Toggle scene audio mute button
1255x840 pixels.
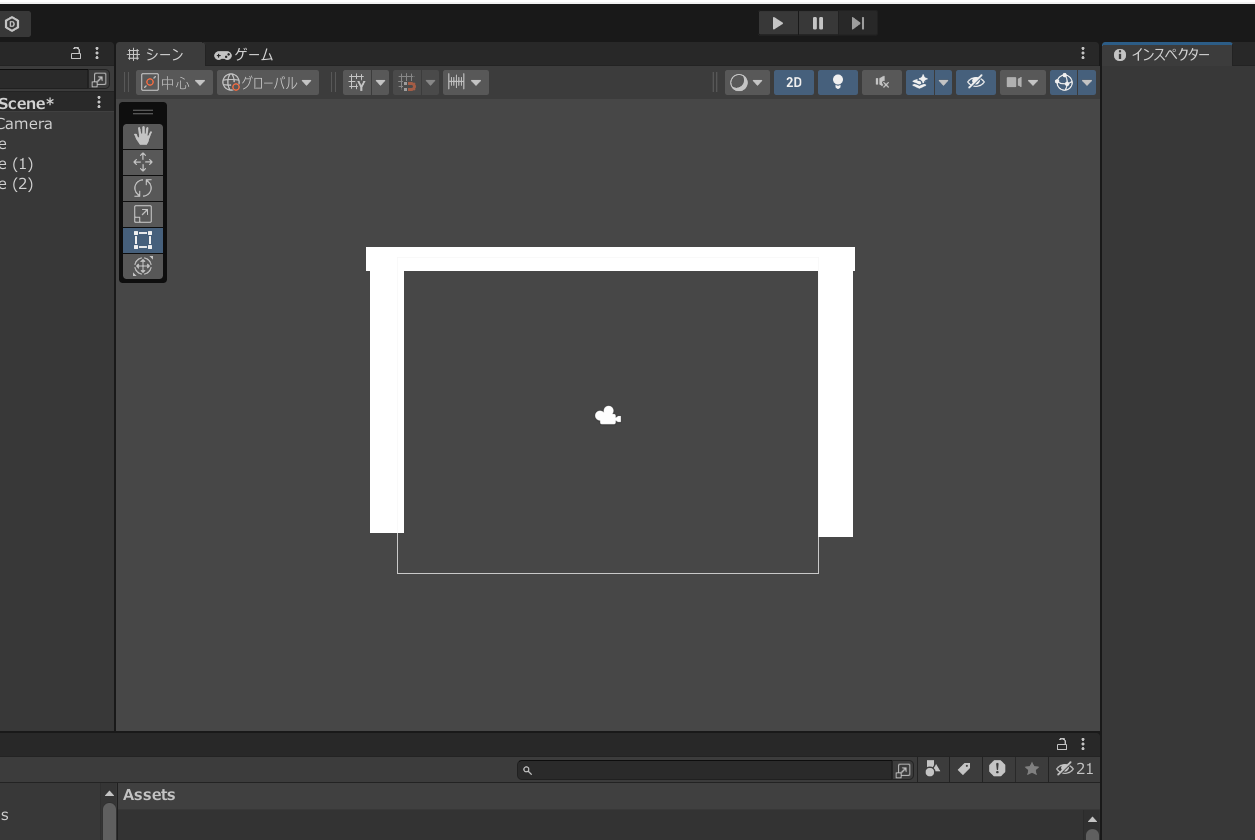[x=882, y=83]
